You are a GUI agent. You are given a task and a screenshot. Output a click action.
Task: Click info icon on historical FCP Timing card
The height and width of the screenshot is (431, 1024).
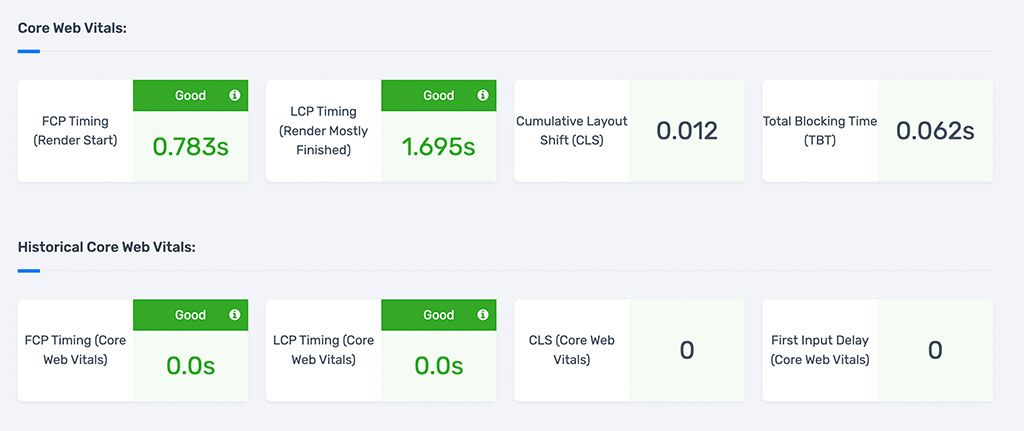click(x=235, y=315)
